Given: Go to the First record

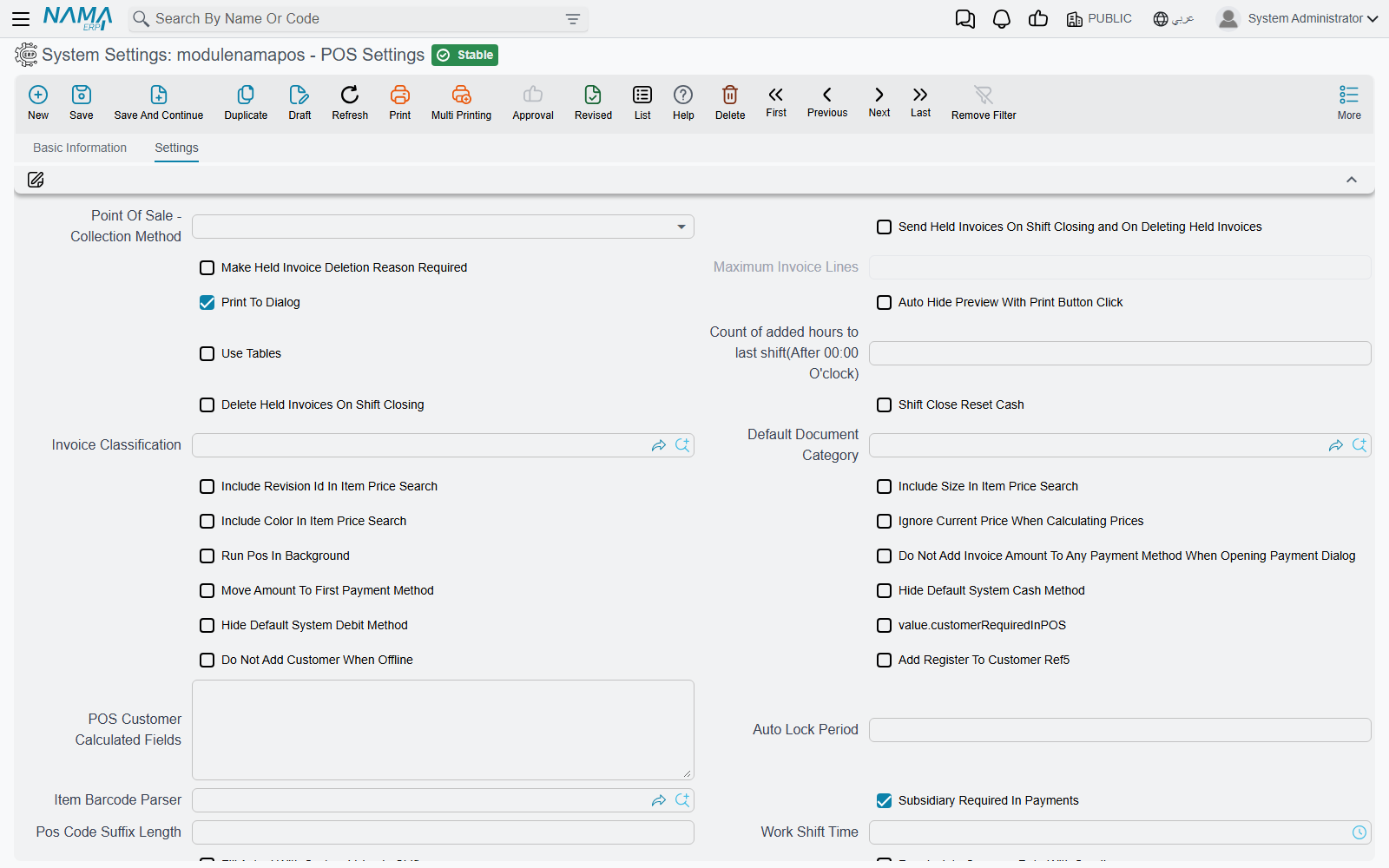Looking at the screenshot, I should 776,95.
